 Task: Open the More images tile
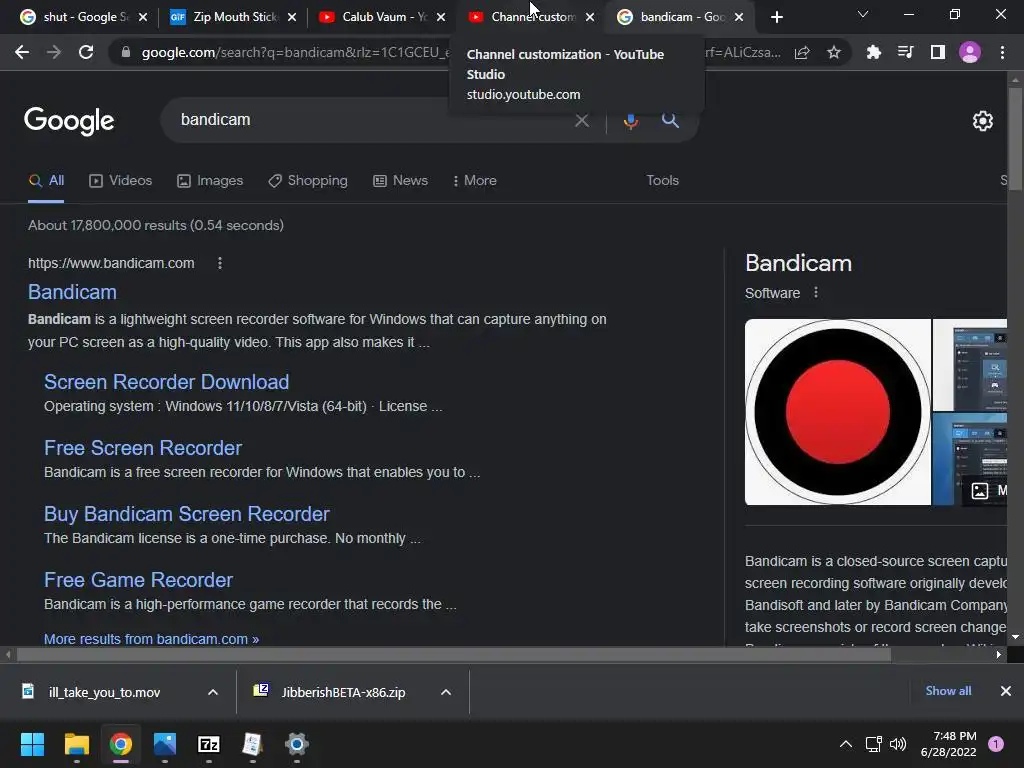click(x=987, y=490)
